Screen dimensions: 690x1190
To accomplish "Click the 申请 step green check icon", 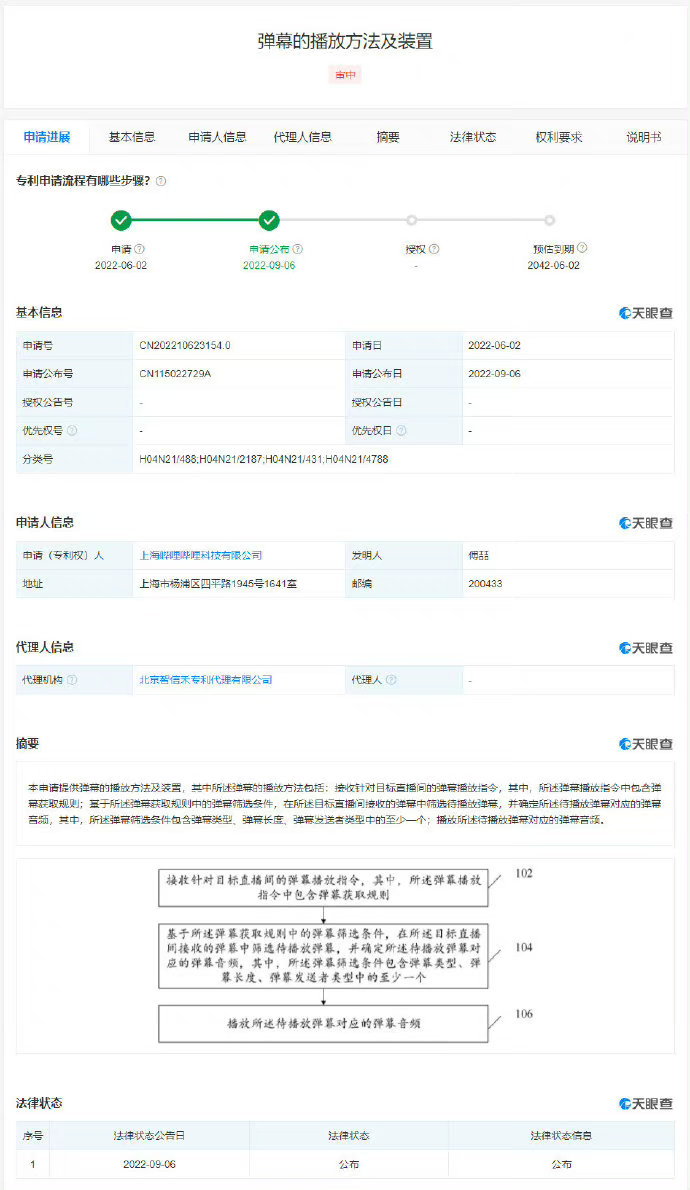I will click(121, 220).
